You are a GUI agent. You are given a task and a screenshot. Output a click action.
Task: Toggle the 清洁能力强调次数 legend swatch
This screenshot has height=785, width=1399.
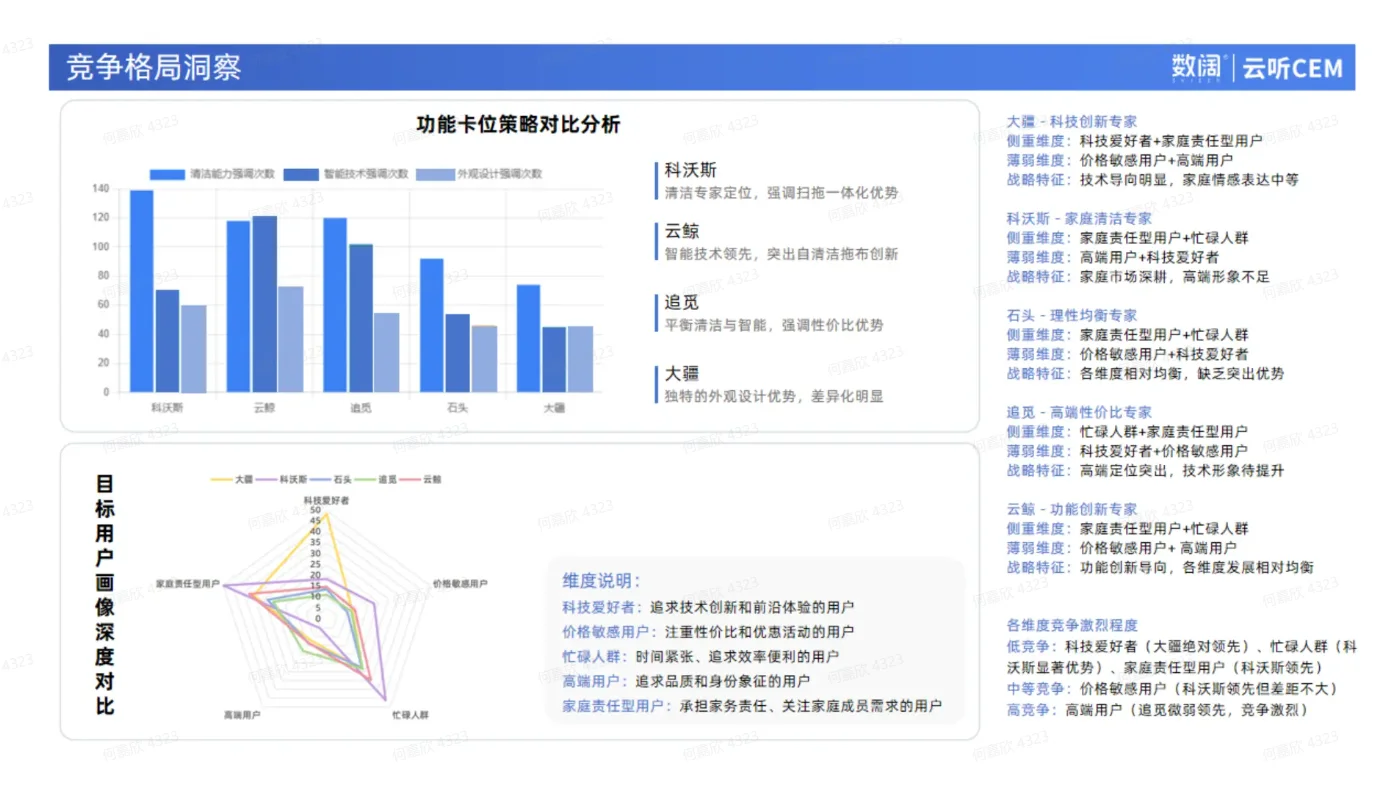(x=167, y=174)
